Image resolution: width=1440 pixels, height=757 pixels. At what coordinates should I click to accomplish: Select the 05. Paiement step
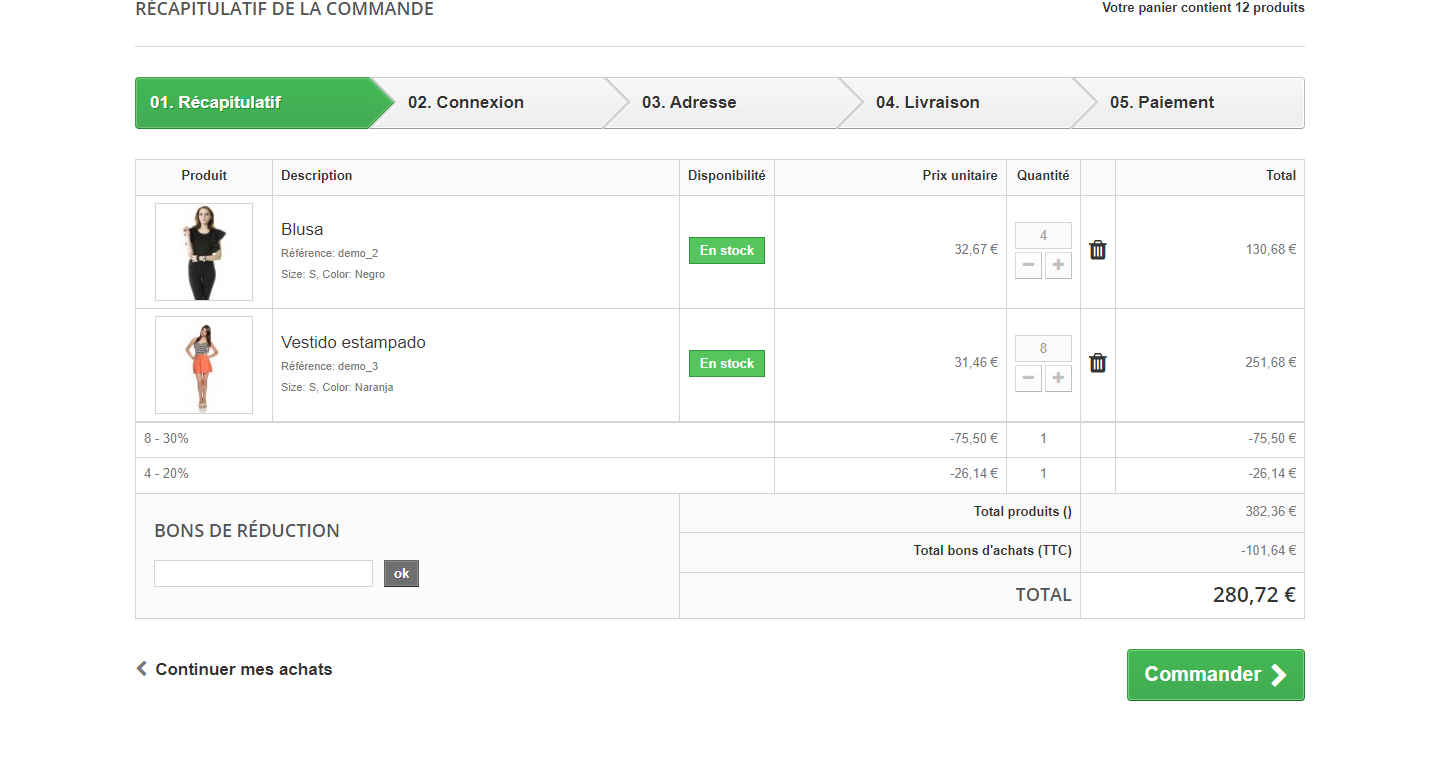[1162, 103]
